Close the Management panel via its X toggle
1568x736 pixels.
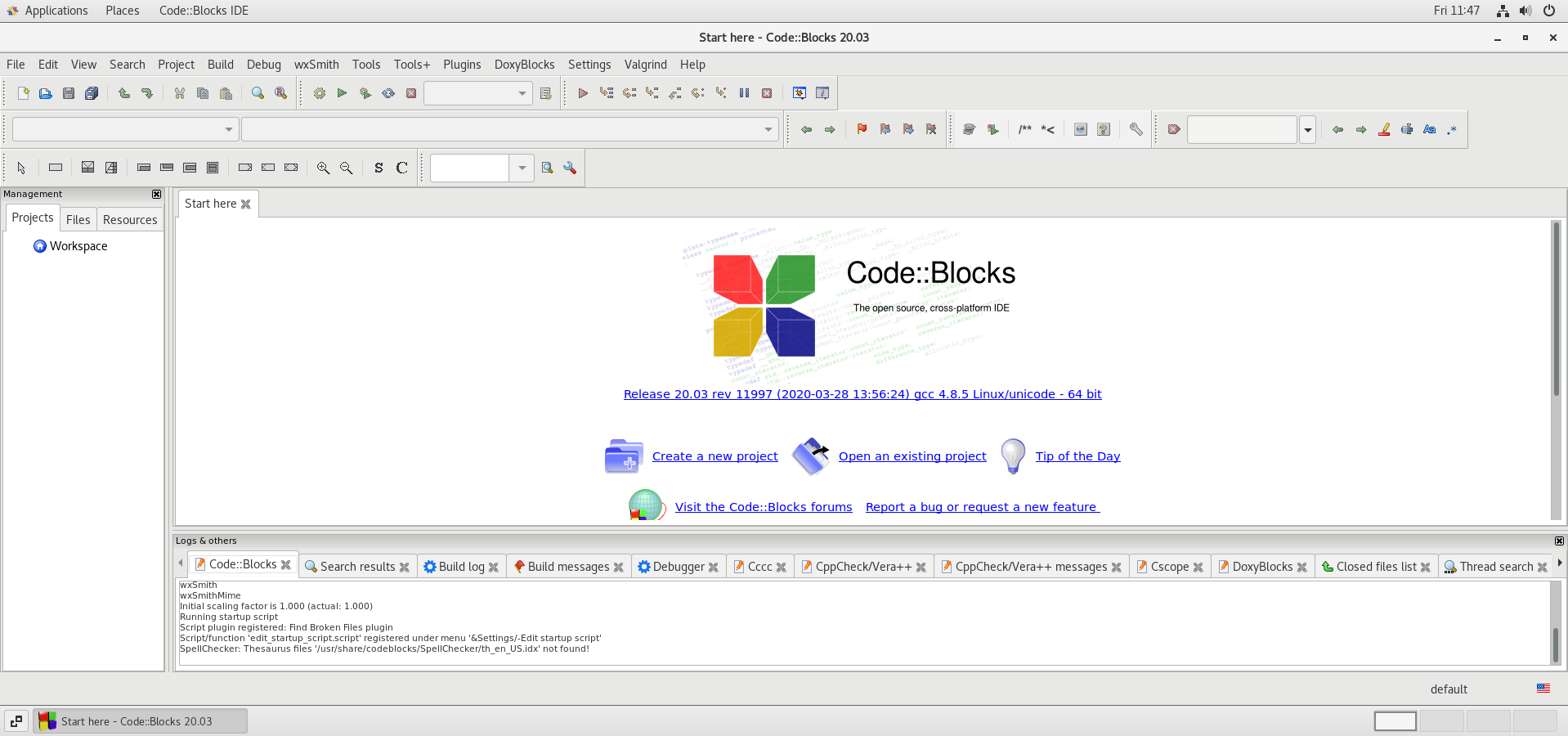coord(155,195)
